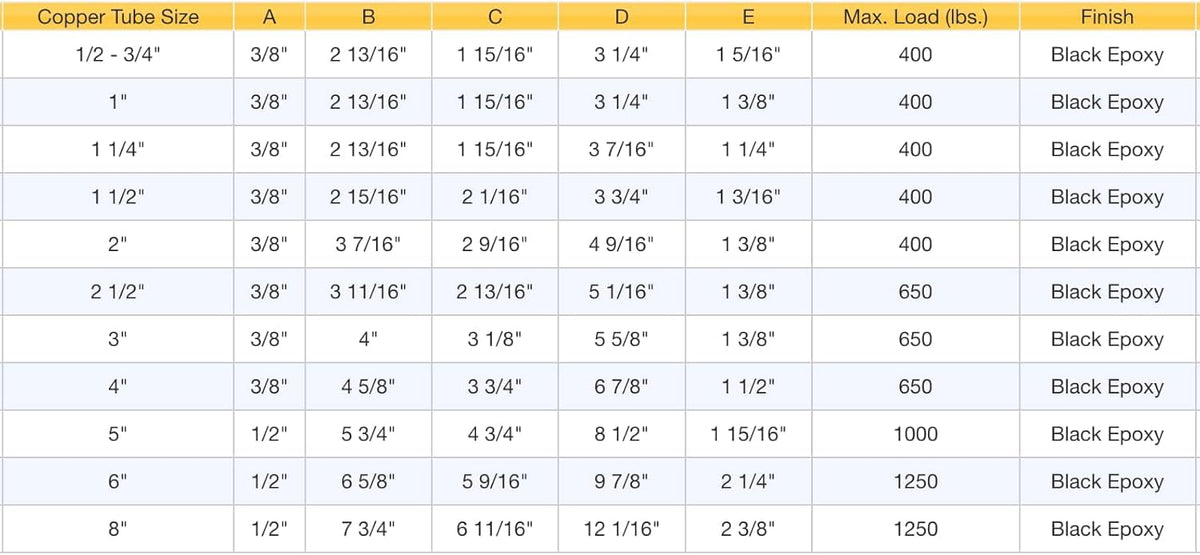This screenshot has height=555, width=1200.
Task: Click the 2 1/2" tube size cell
Action: (118, 292)
